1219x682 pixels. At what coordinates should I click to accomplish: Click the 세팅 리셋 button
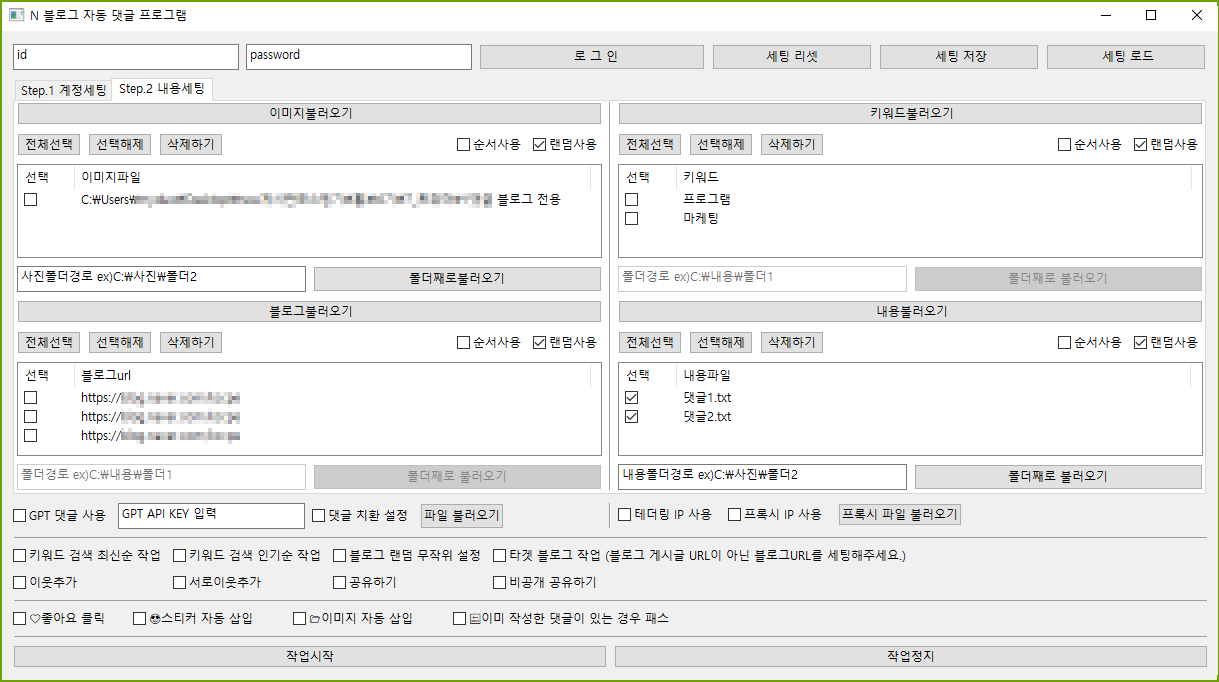[792, 57]
